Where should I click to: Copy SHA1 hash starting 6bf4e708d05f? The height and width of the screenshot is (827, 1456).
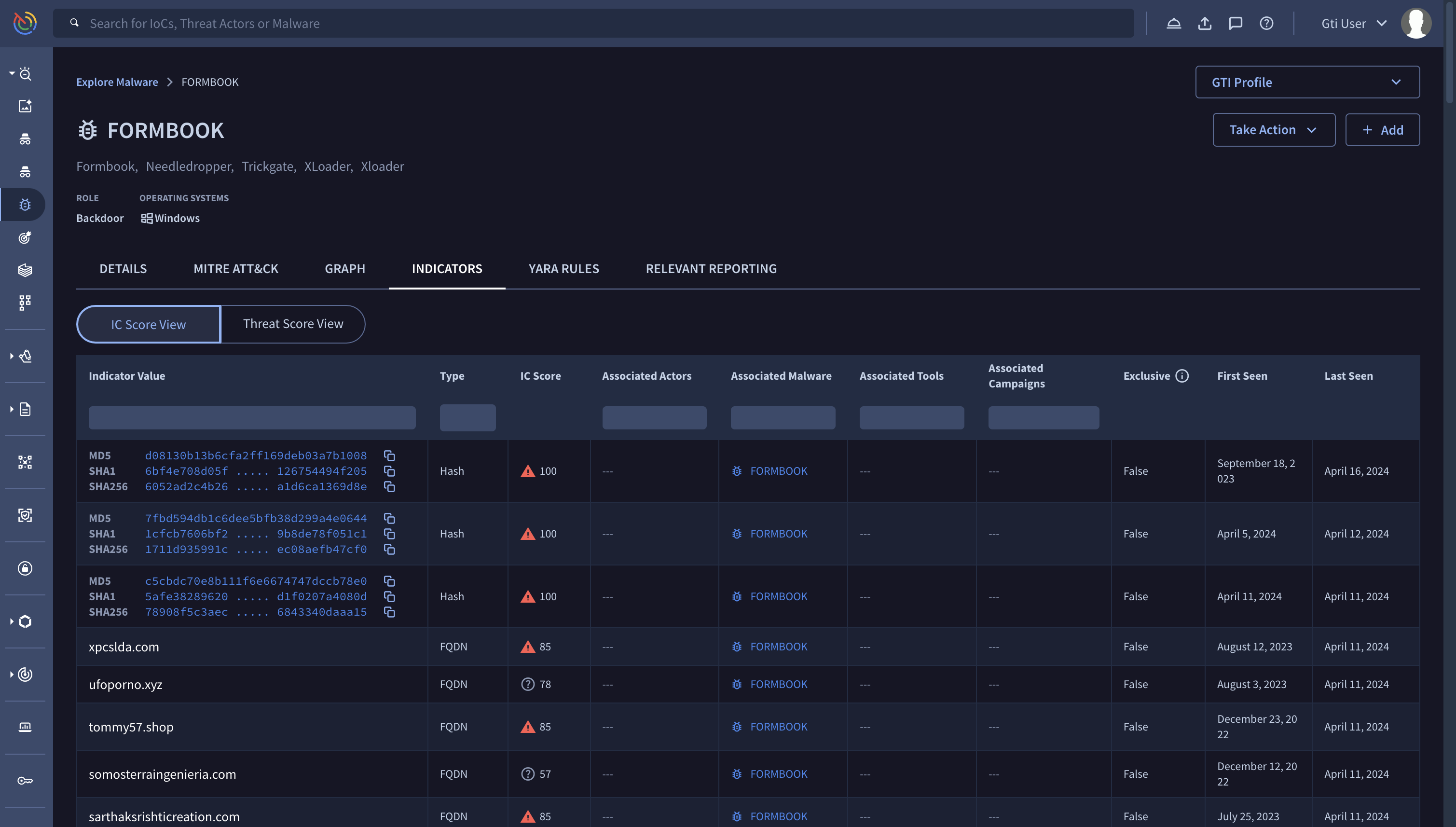pyautogui.click(x=389, y=471)
